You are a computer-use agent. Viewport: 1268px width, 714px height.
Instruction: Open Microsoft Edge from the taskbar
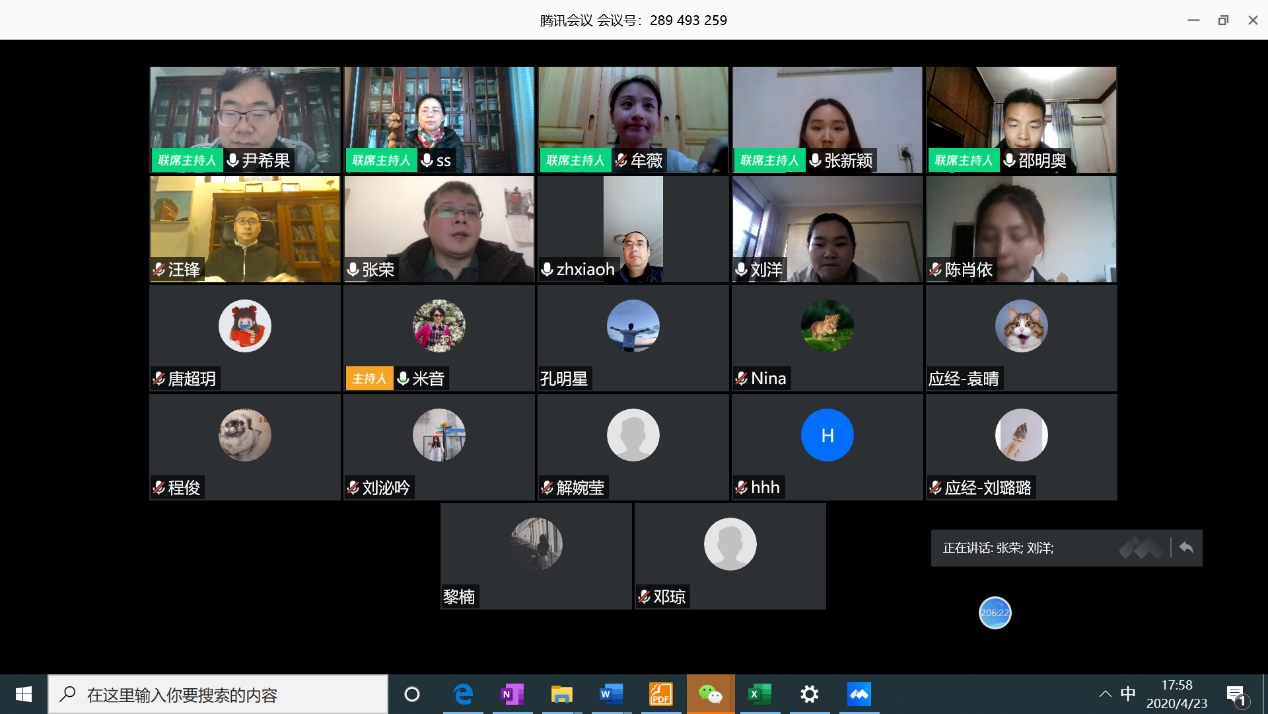463,694
